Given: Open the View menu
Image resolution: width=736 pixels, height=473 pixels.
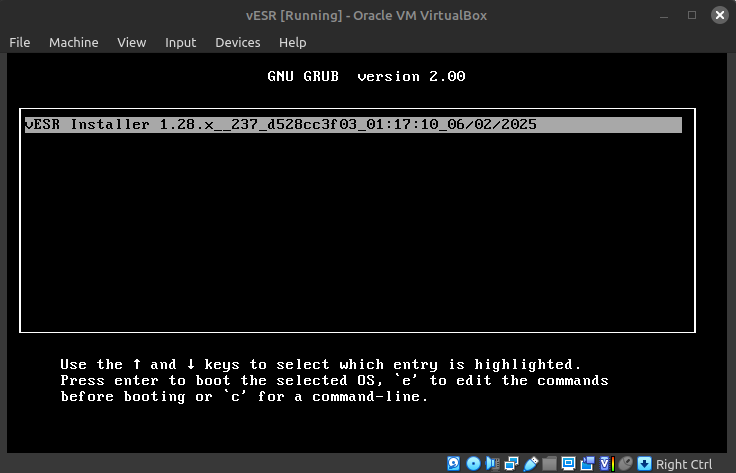Looking at the screenshot, I should click(x=132, y=42).
